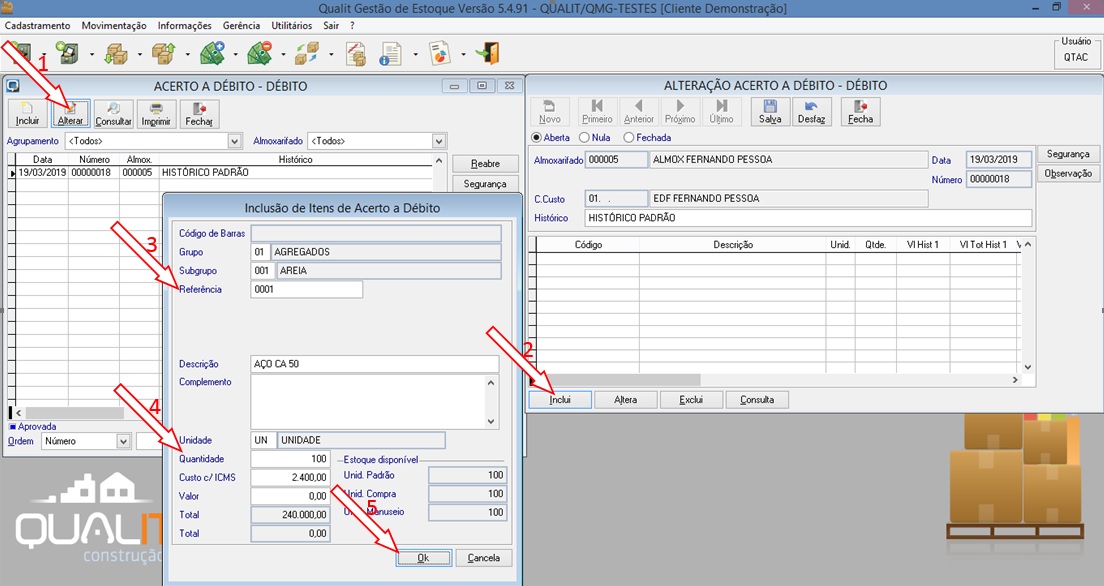Click the Código column header

tap(589, 244)
